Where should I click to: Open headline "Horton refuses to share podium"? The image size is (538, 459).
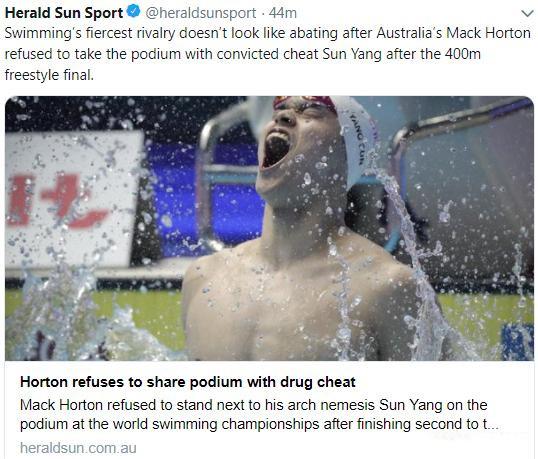point(188,382)
